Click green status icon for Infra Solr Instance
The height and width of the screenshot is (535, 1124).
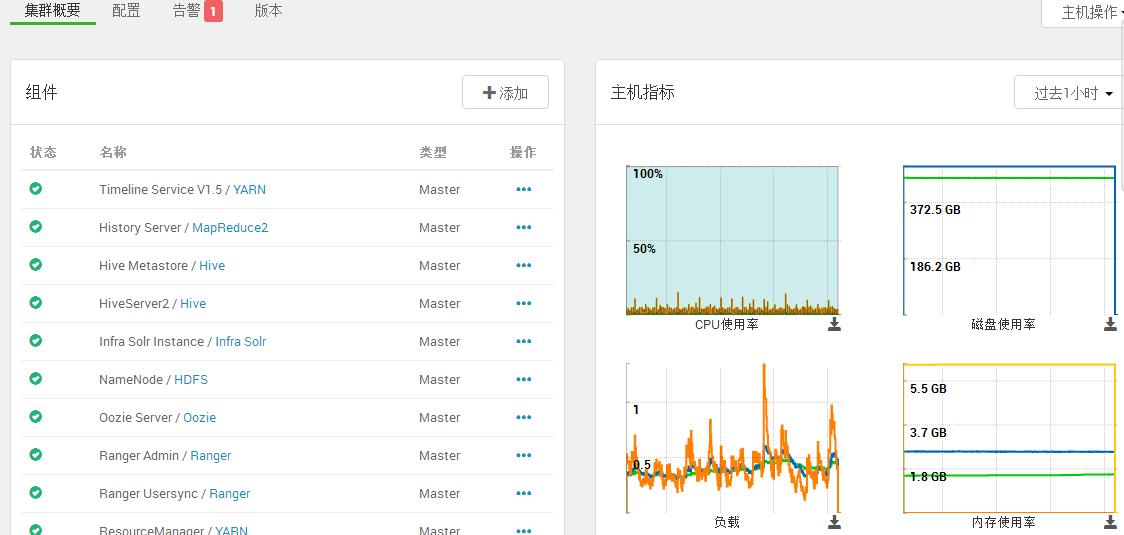(35, 341)
